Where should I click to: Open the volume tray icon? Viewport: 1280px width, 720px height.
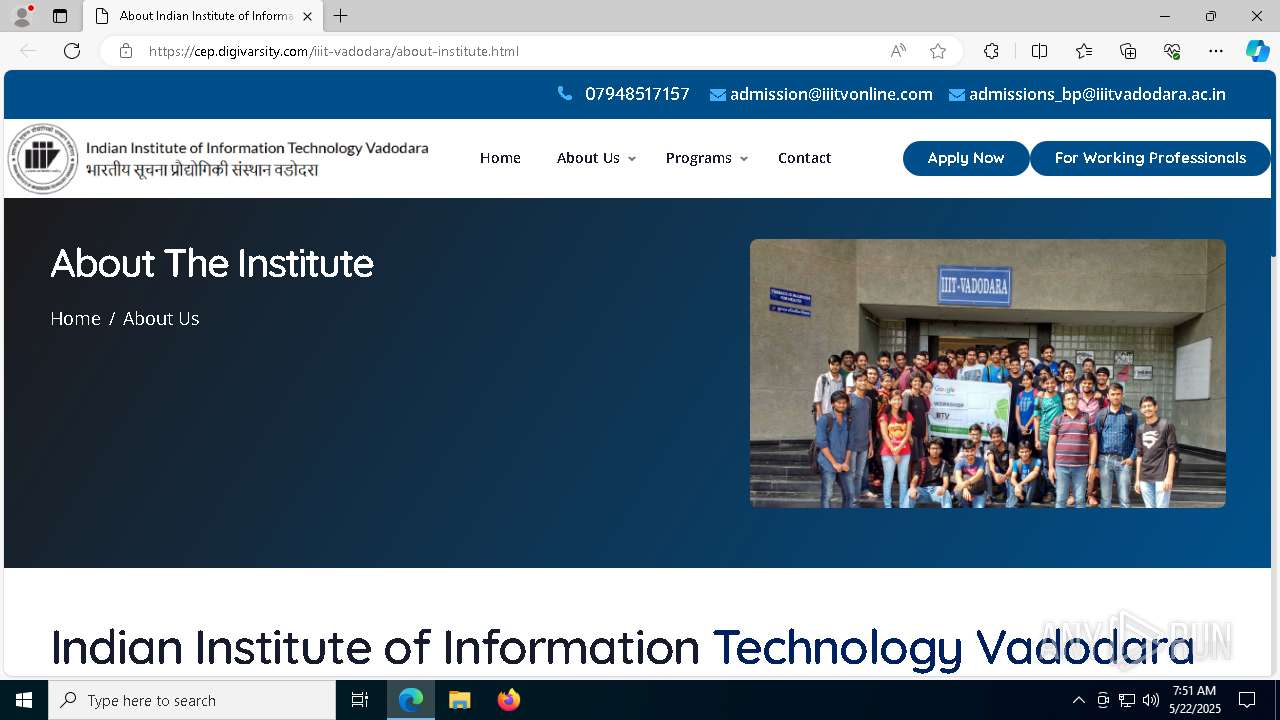point(1151,700)
